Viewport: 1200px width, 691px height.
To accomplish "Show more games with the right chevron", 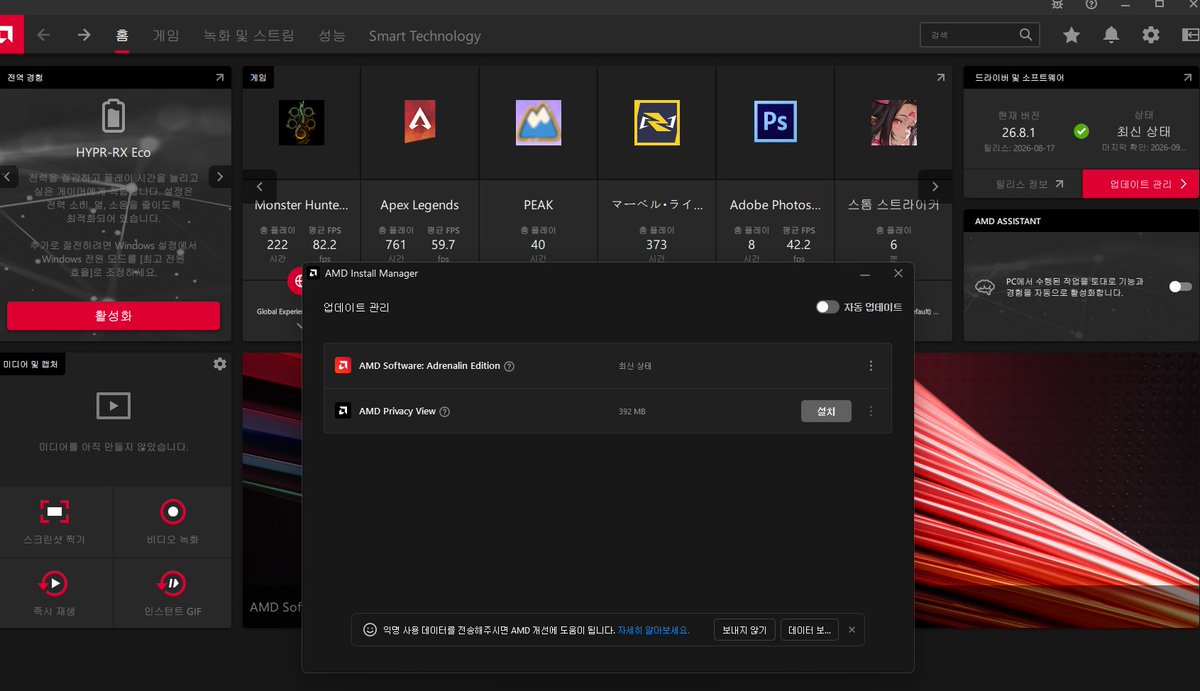I will (935, 186).
